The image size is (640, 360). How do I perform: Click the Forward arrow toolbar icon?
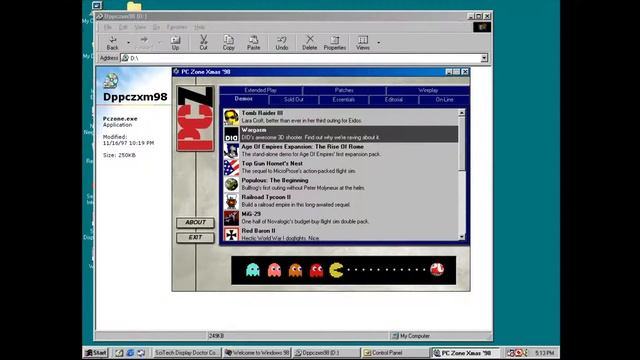[x=144, y=42]
